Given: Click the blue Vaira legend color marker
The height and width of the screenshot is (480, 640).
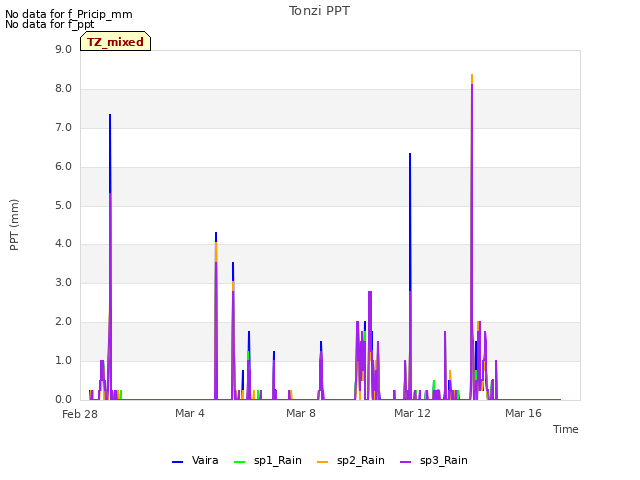Looking at the screenshot, I should pyautogui.click(x=178, y=462).
